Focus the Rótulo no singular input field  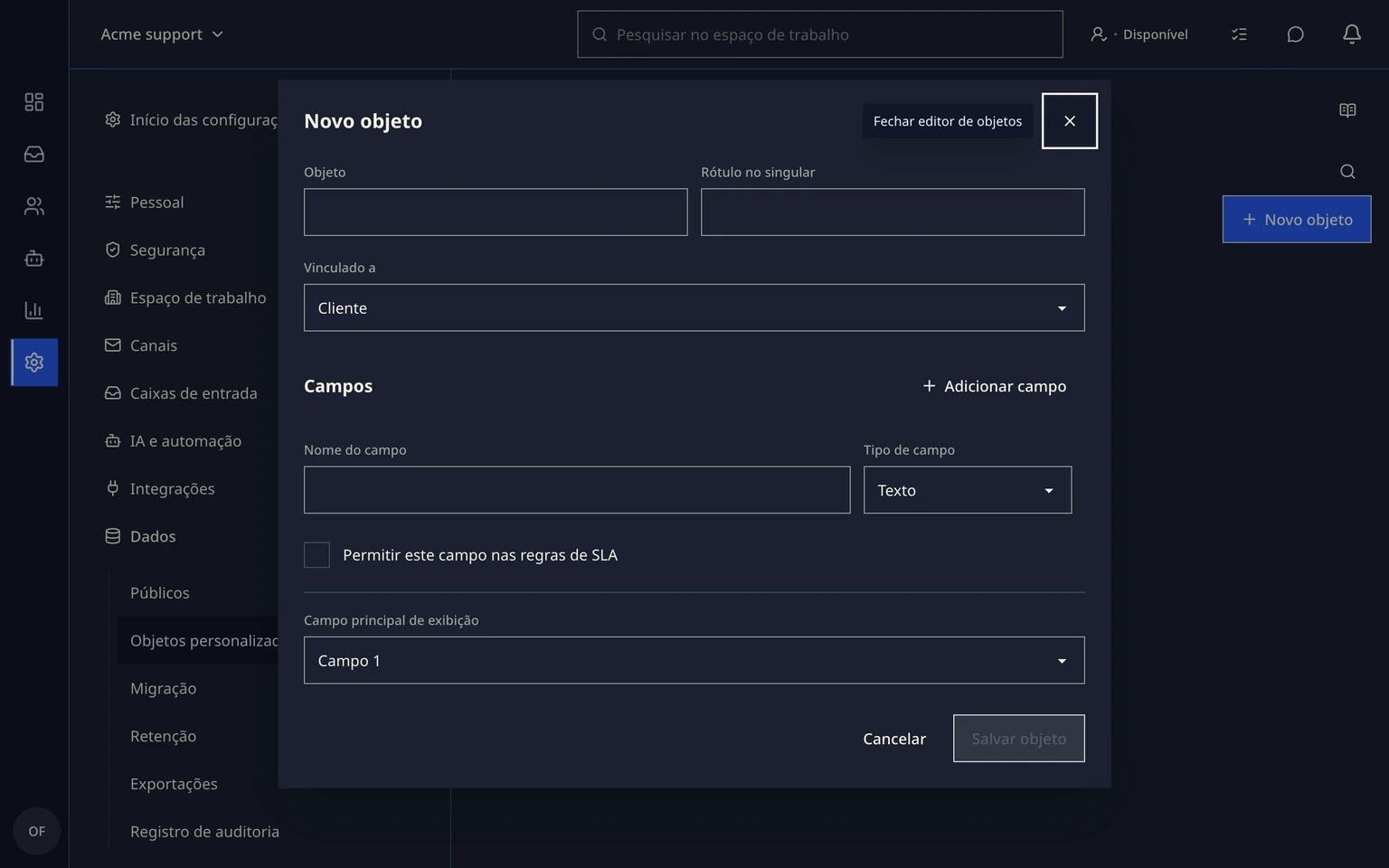tap(893, 212)
